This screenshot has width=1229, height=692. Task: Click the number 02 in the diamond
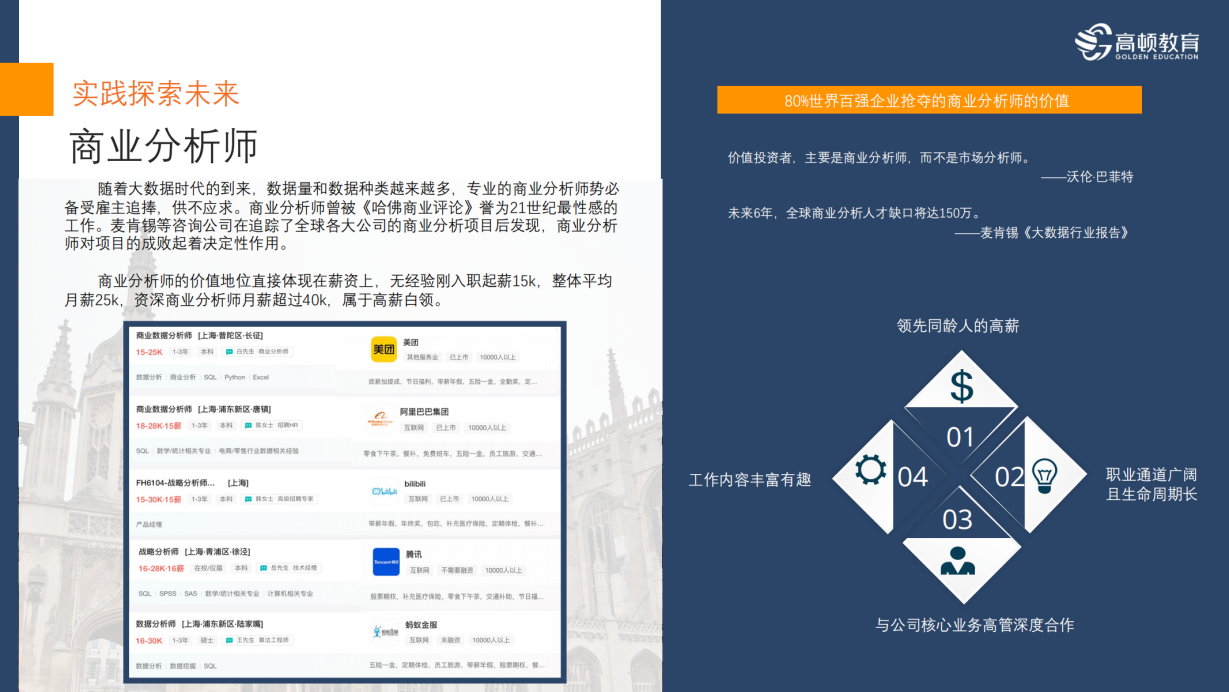pyautogui.click(x=1010, y=477)
